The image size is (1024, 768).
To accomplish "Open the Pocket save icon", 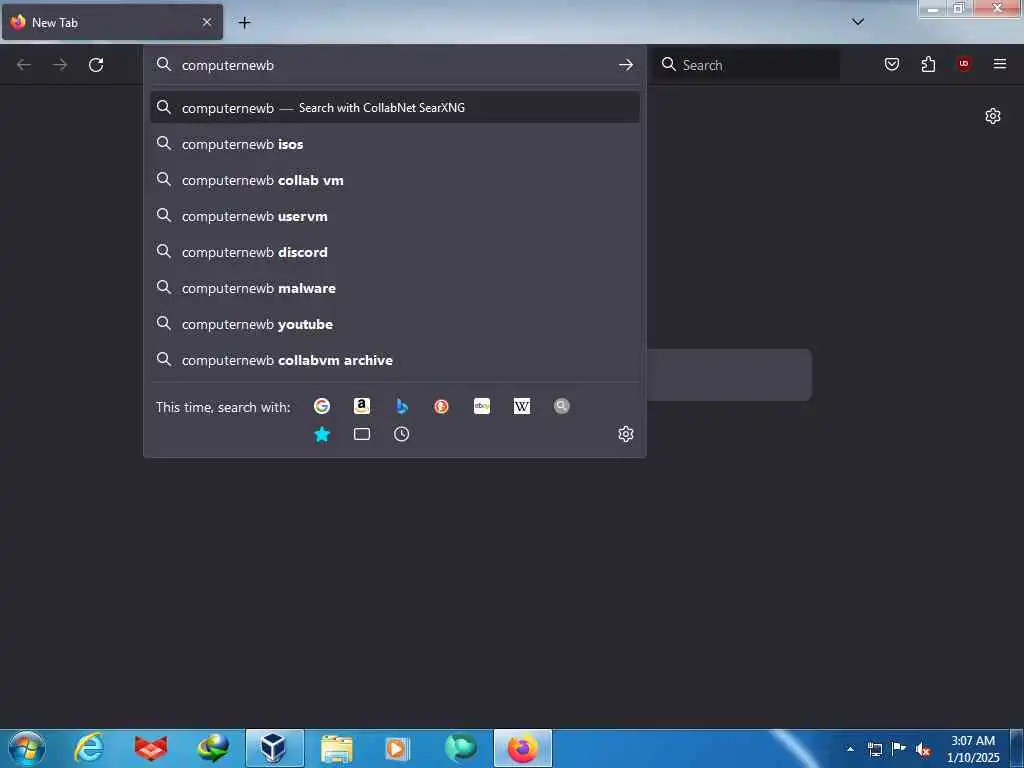I will 892,64.
